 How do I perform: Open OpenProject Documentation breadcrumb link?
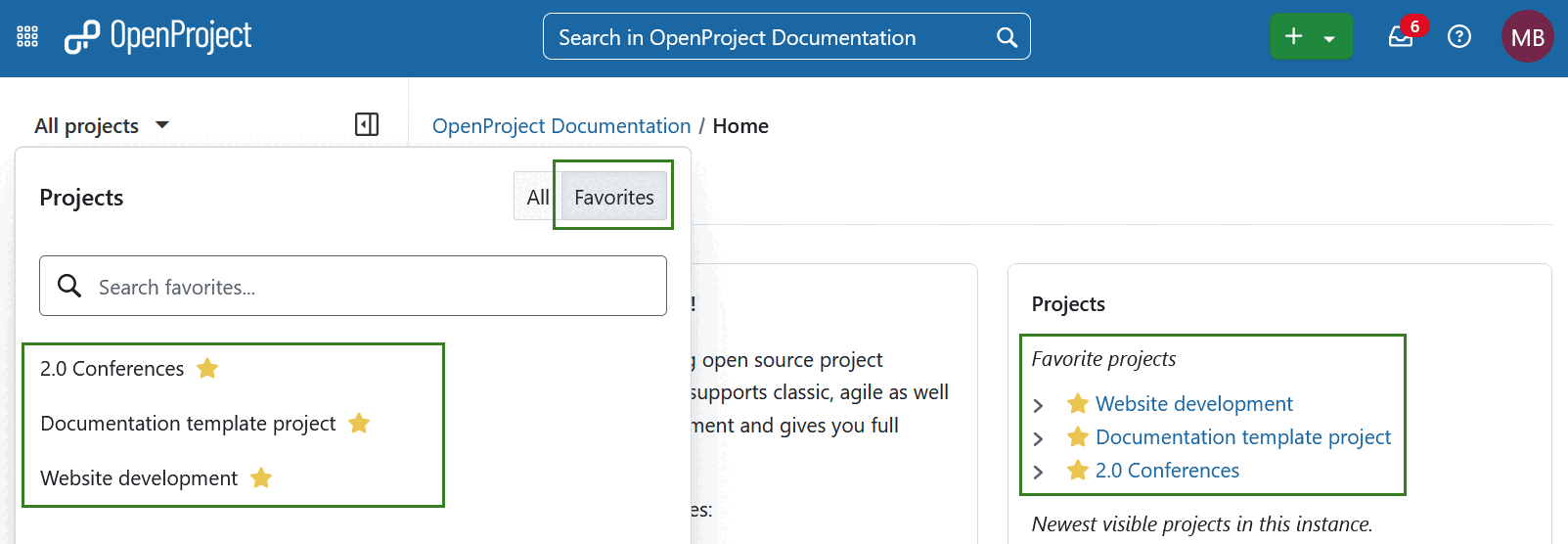tap(561, 126)
